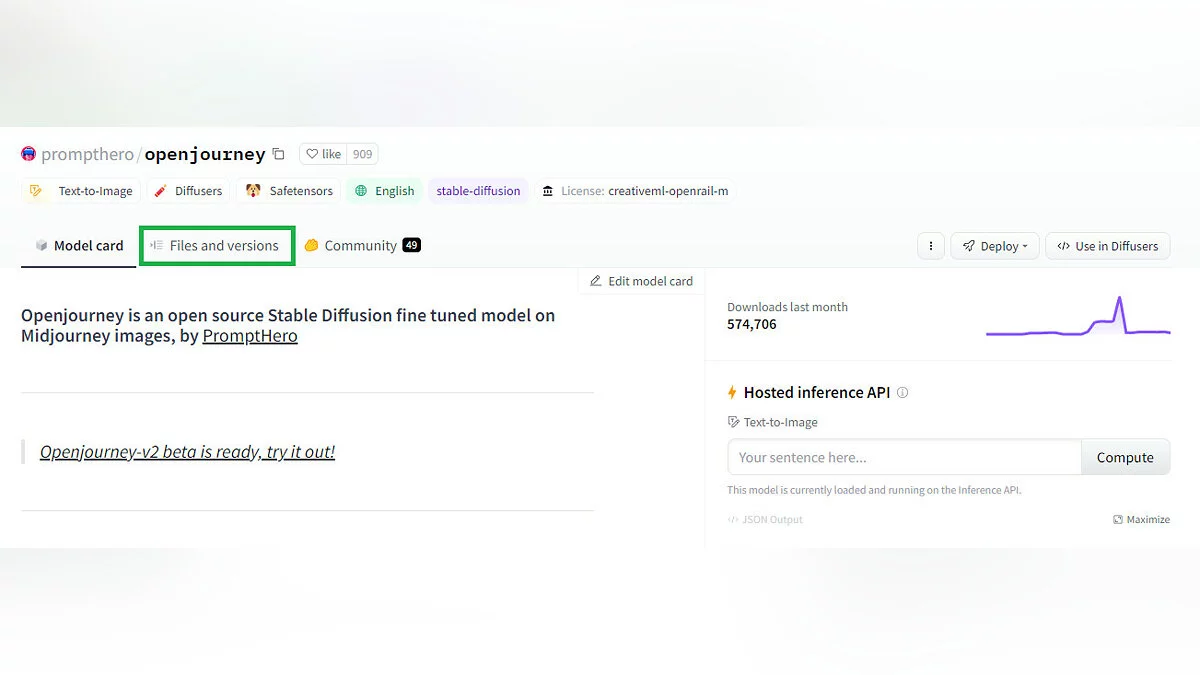Click the Edit model card pencil icon
Screen dimensions: 1200x675
[596, 281]
